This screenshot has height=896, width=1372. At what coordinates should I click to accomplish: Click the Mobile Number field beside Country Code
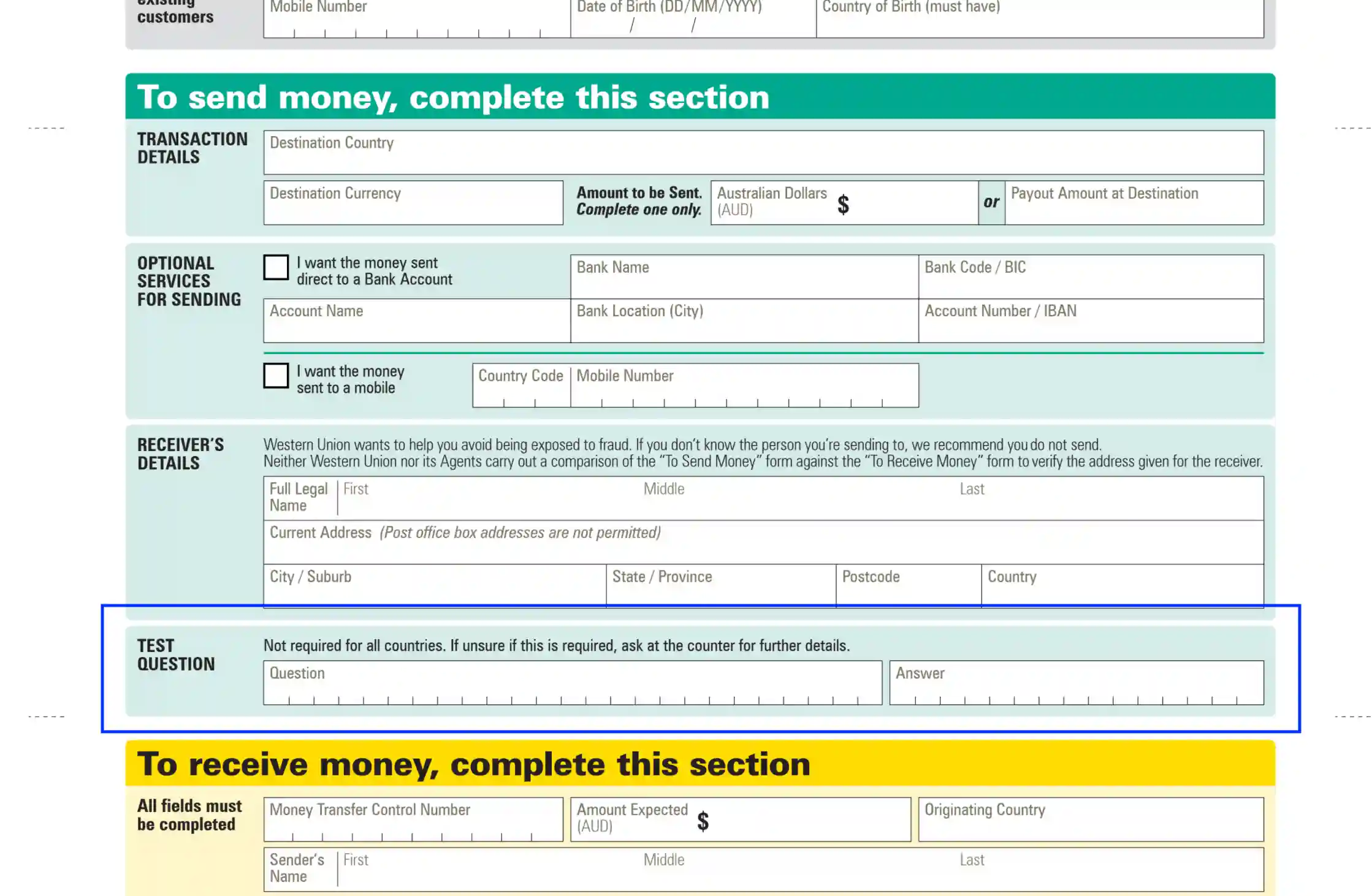(745, 385)
